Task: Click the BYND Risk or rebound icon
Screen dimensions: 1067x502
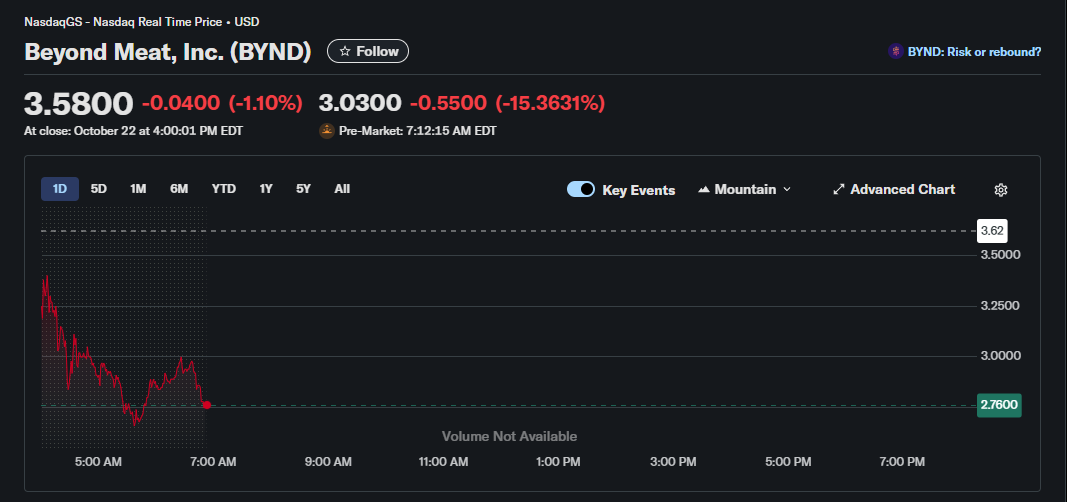Action: pyautogui.click(x=896, y=51)
